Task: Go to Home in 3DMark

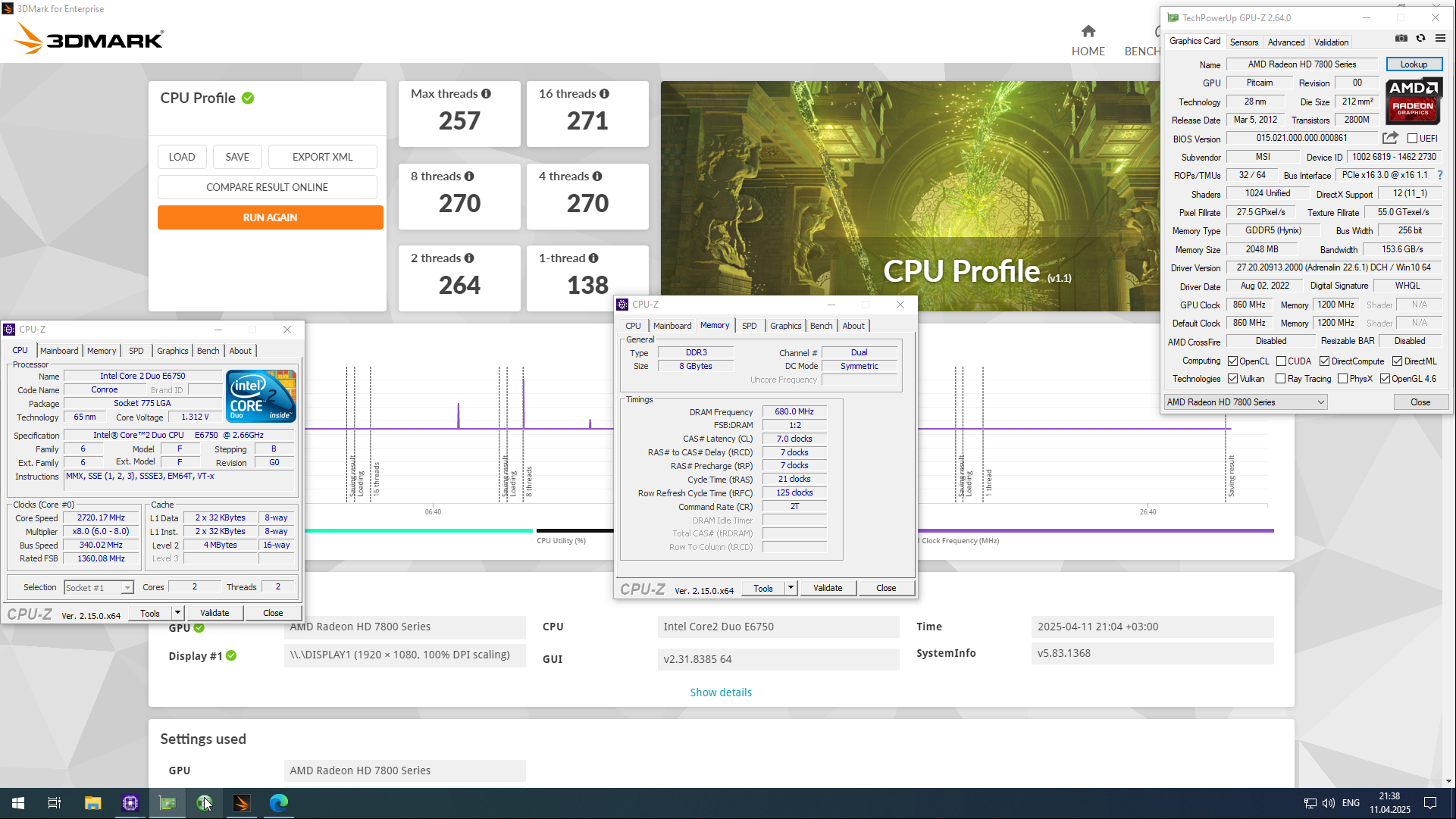Action: [x=1088, y=40]
